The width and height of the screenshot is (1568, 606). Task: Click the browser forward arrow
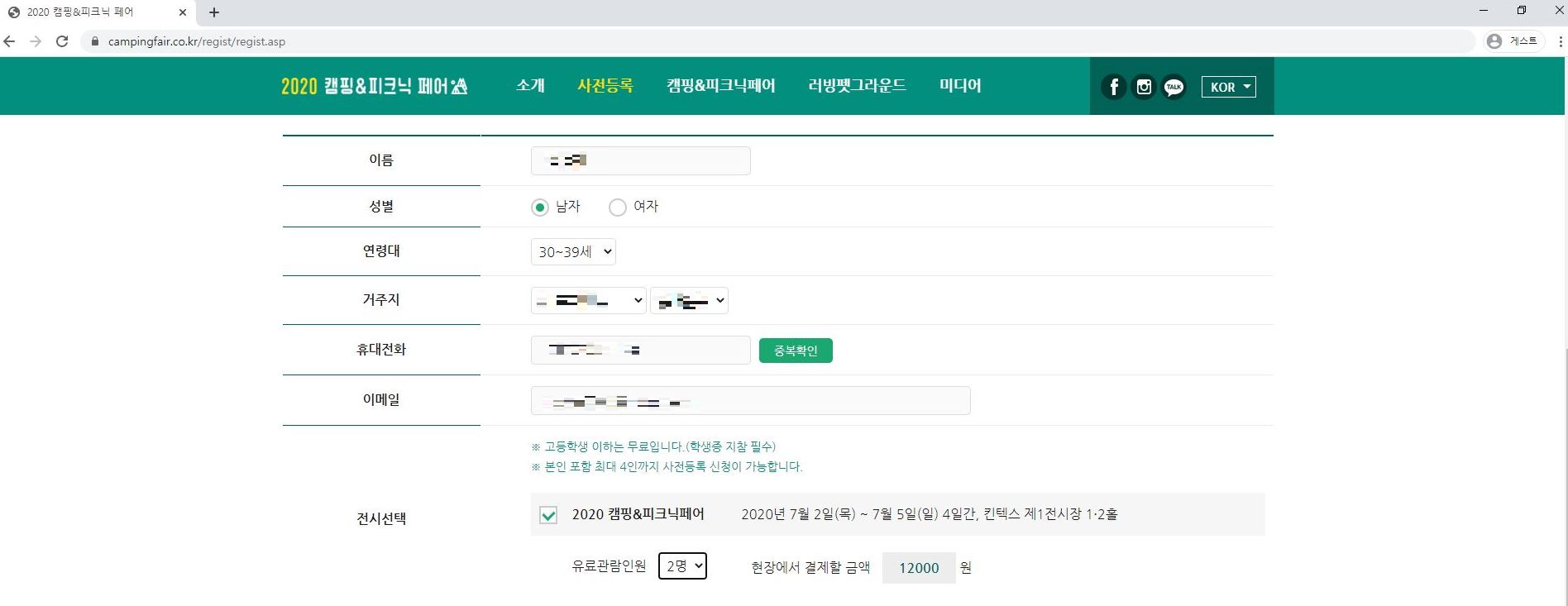coord(36,41)
